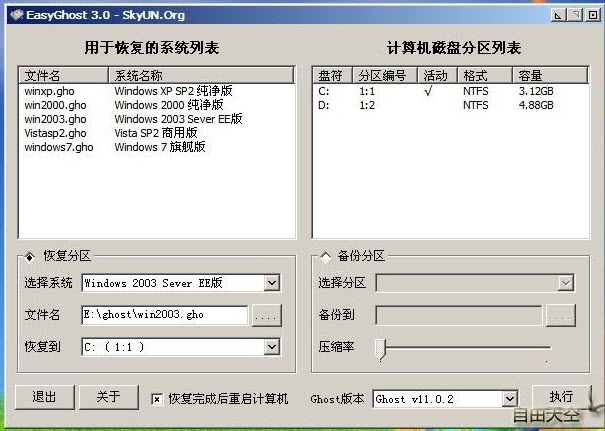Click the E:\ghost\win2003.gho file path field
Screen dimensions: 605x431
pyautogui.click(x=164, y=316)
